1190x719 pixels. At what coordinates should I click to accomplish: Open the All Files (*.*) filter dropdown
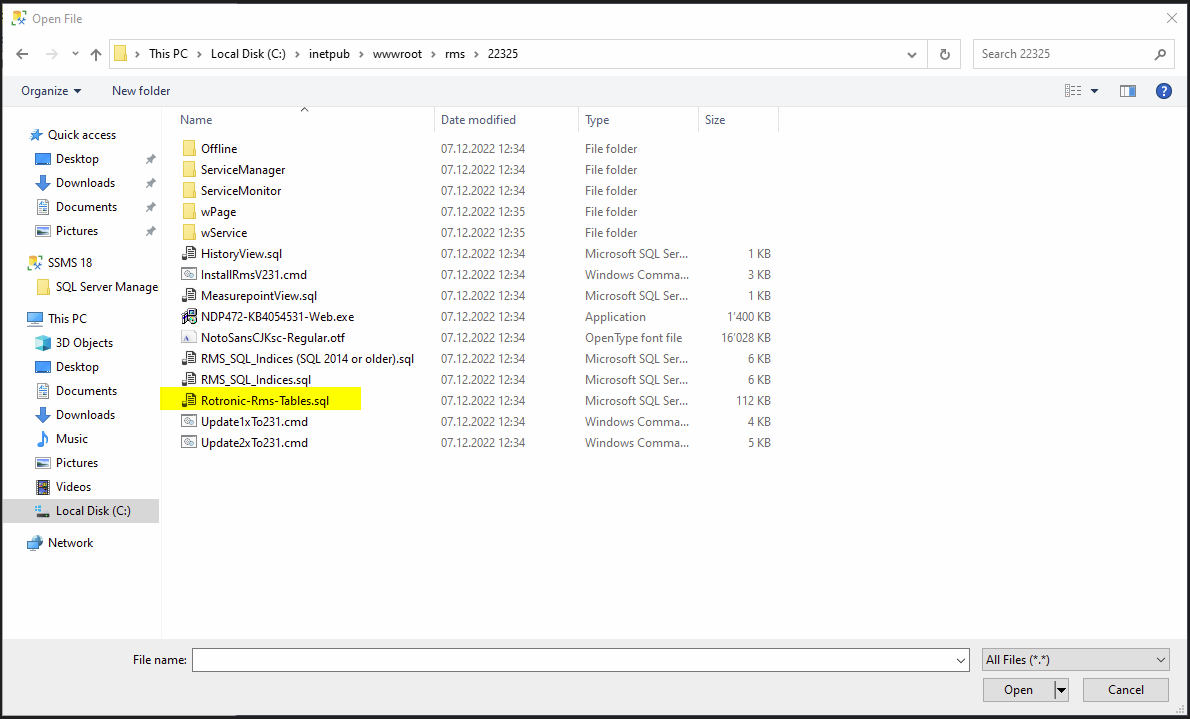click(x=1075, y=660)
